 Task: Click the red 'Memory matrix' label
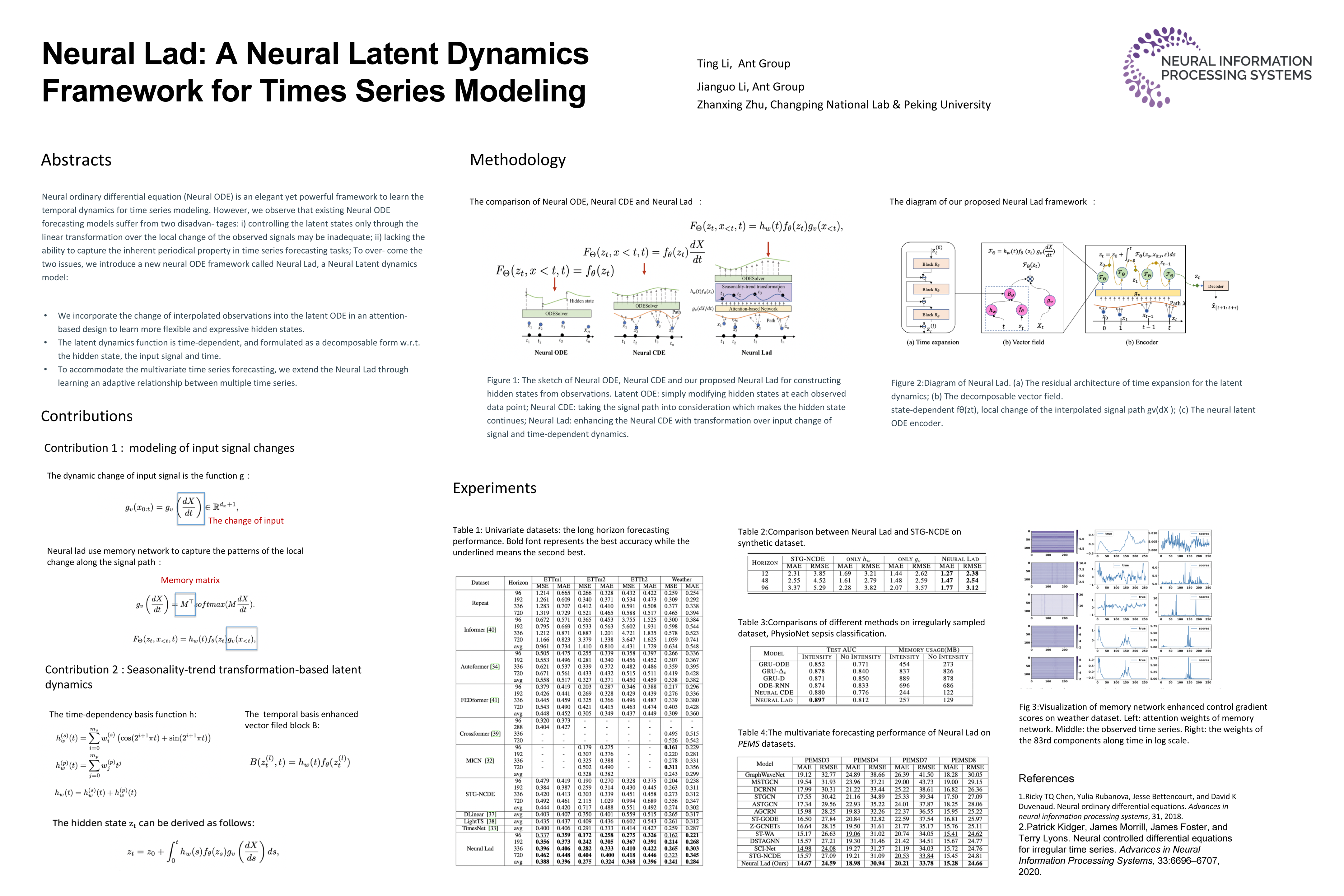tap(190, 580)
